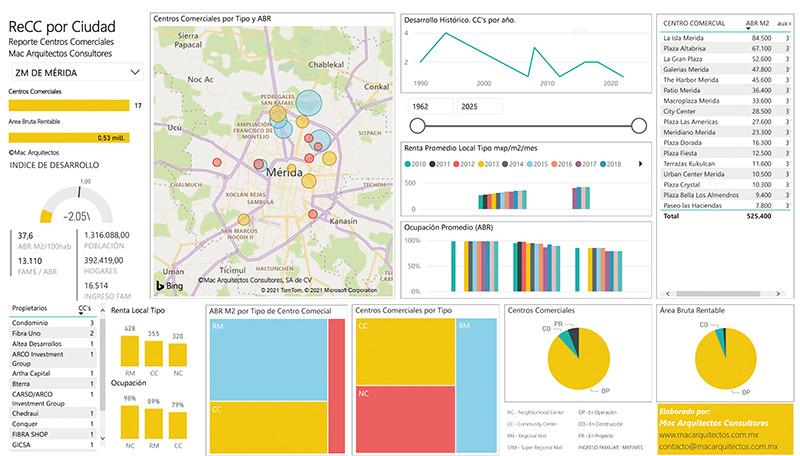Click the CCs column header in Propietarios

(x=84, y=310)
